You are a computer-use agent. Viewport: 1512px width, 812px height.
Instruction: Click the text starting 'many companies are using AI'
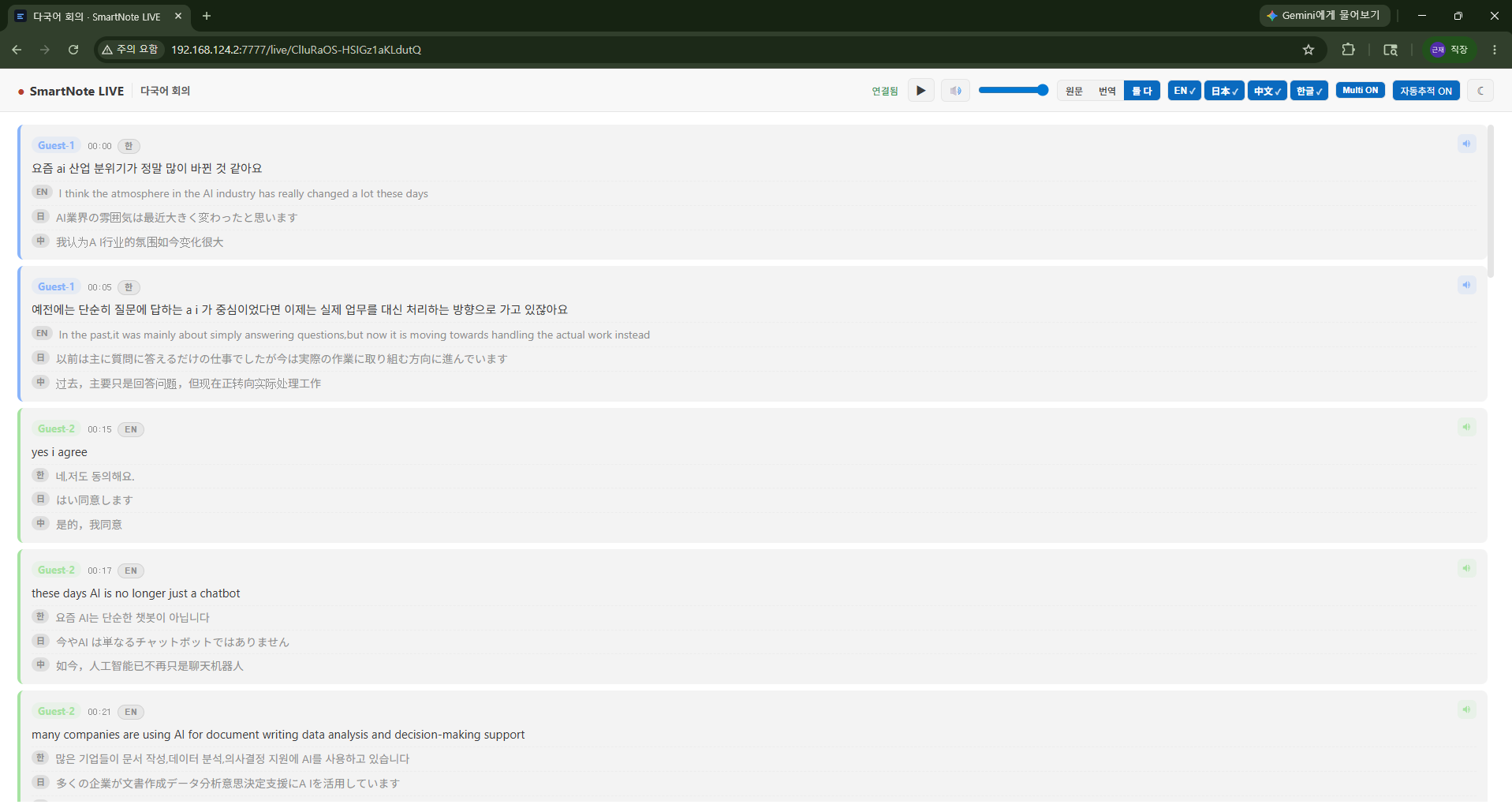[278, 735]
